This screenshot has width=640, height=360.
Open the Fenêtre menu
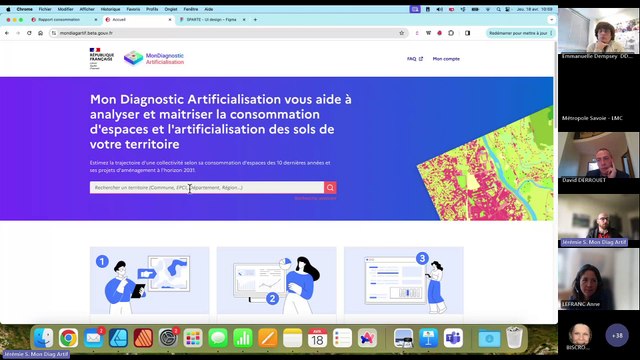pyautogui.click(x=191, y=9)
